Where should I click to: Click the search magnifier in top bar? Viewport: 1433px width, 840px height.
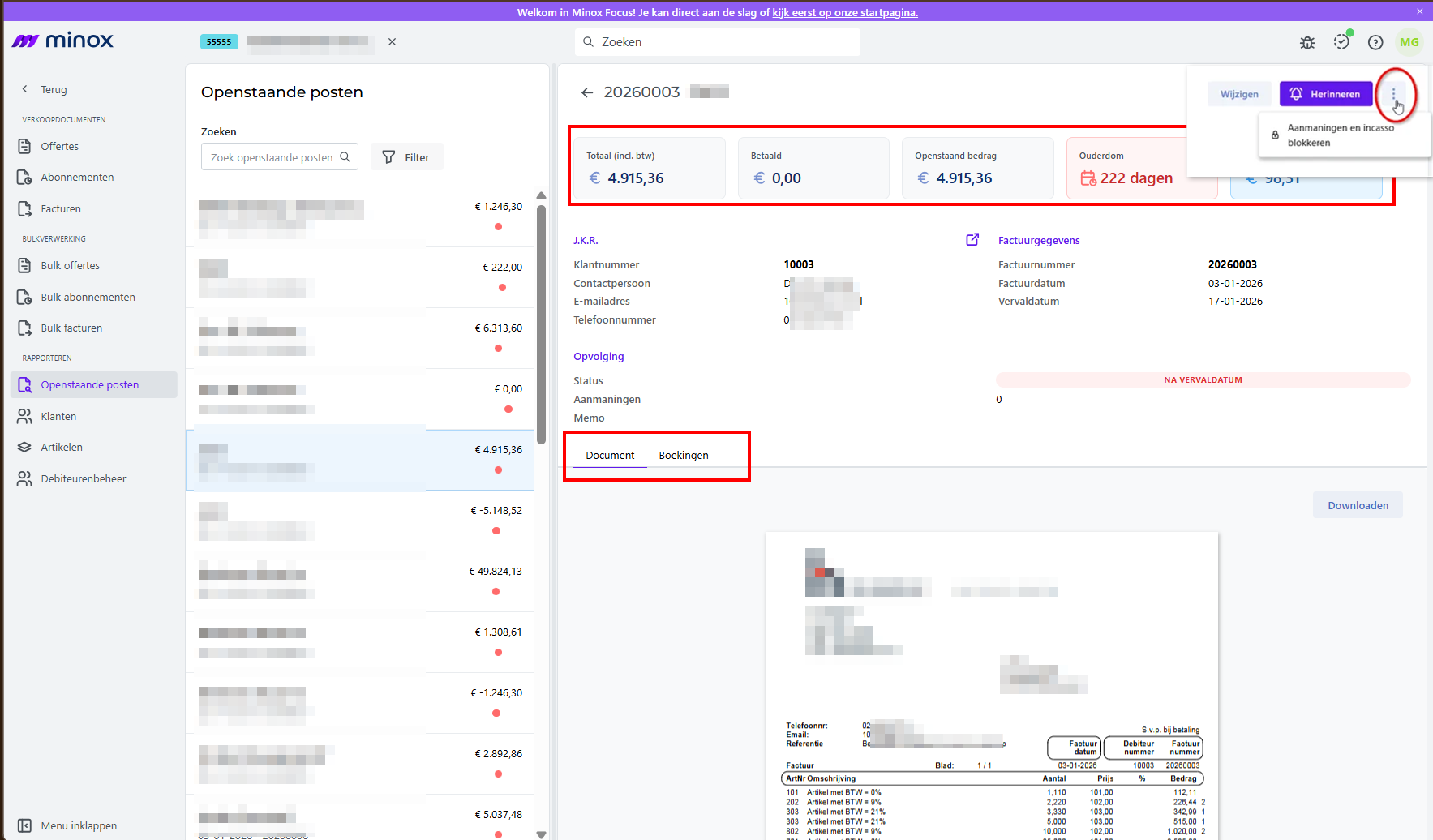coord(589,42)
